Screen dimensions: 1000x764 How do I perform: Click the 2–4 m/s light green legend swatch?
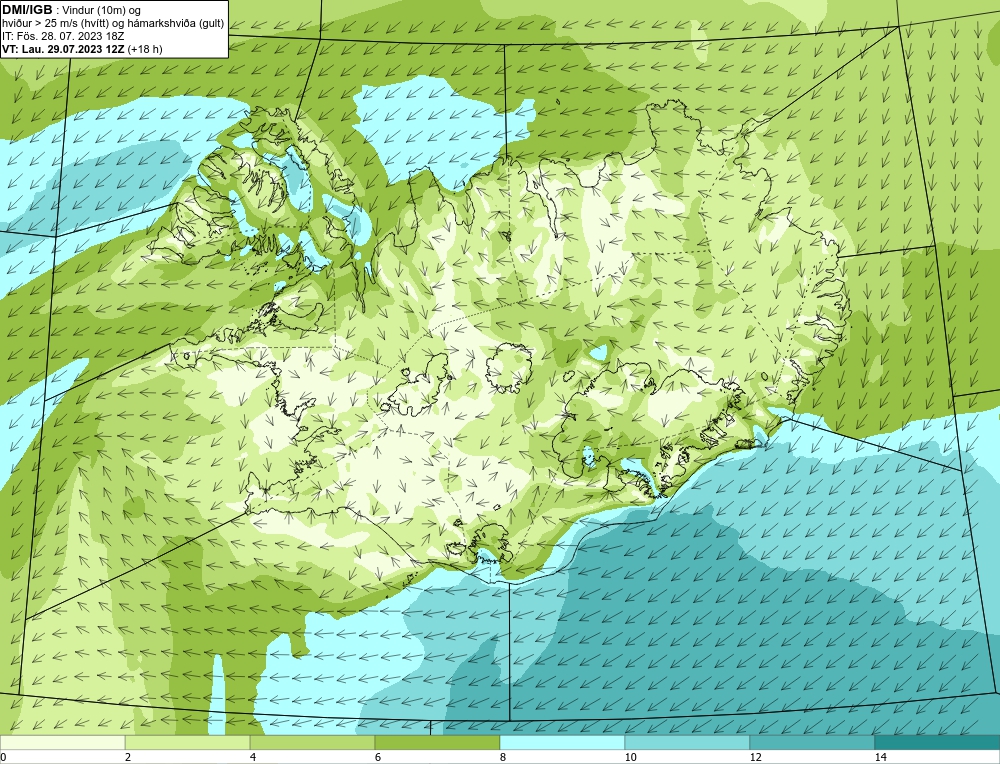point(188,743)
